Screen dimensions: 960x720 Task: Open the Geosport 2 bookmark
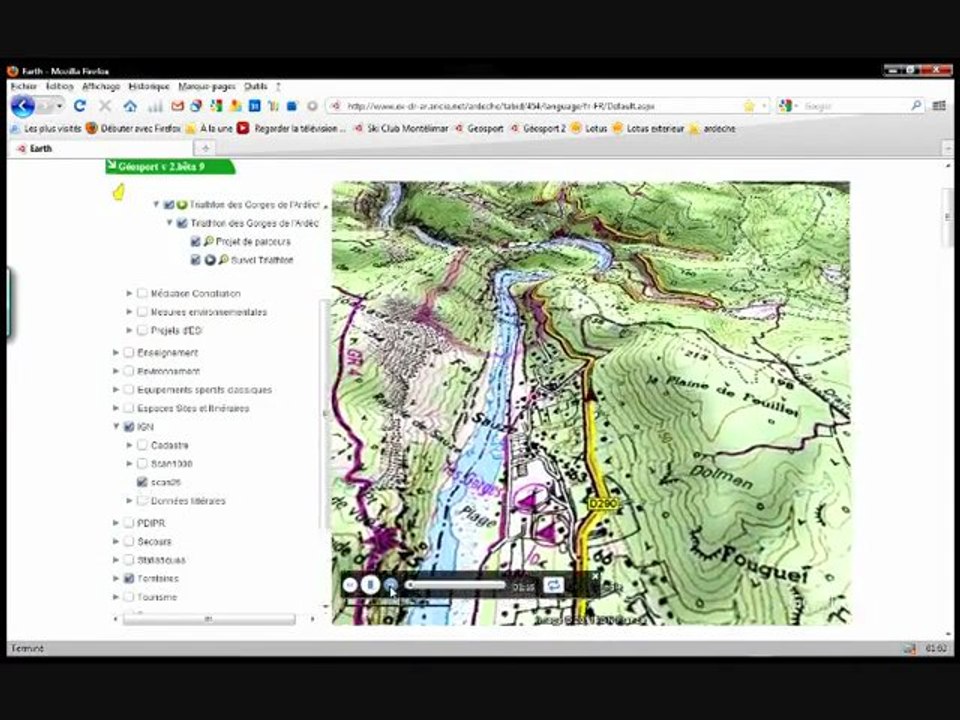[x=538, y=129]
